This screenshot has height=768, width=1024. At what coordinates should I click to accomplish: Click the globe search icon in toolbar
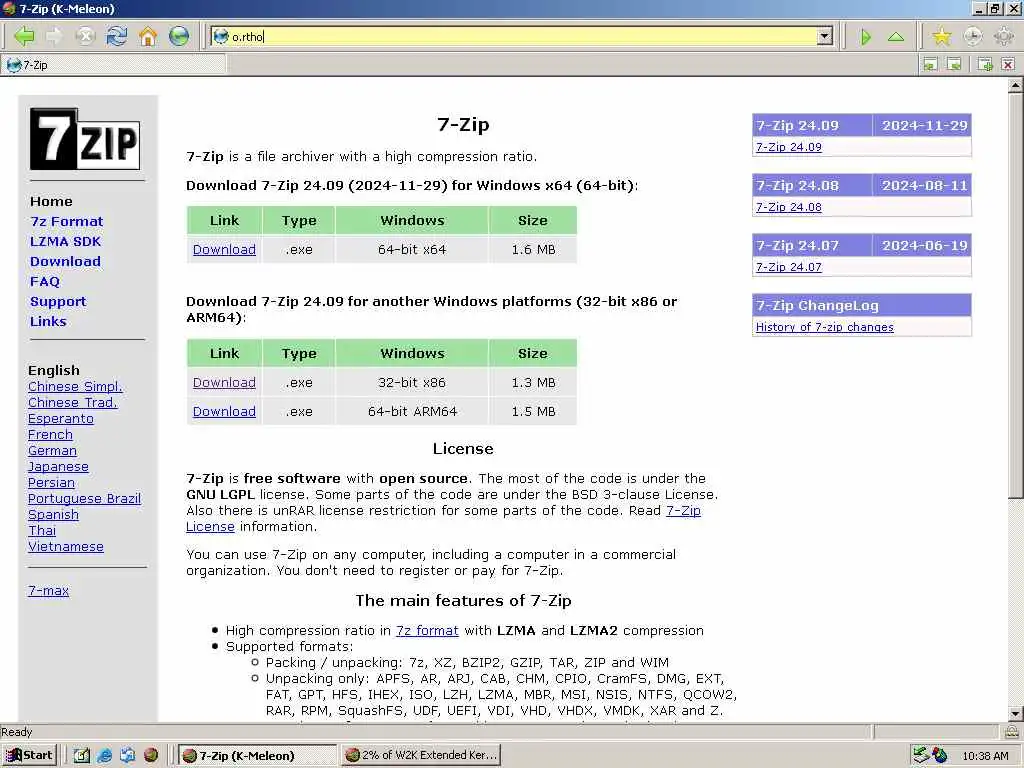[179, 37]
